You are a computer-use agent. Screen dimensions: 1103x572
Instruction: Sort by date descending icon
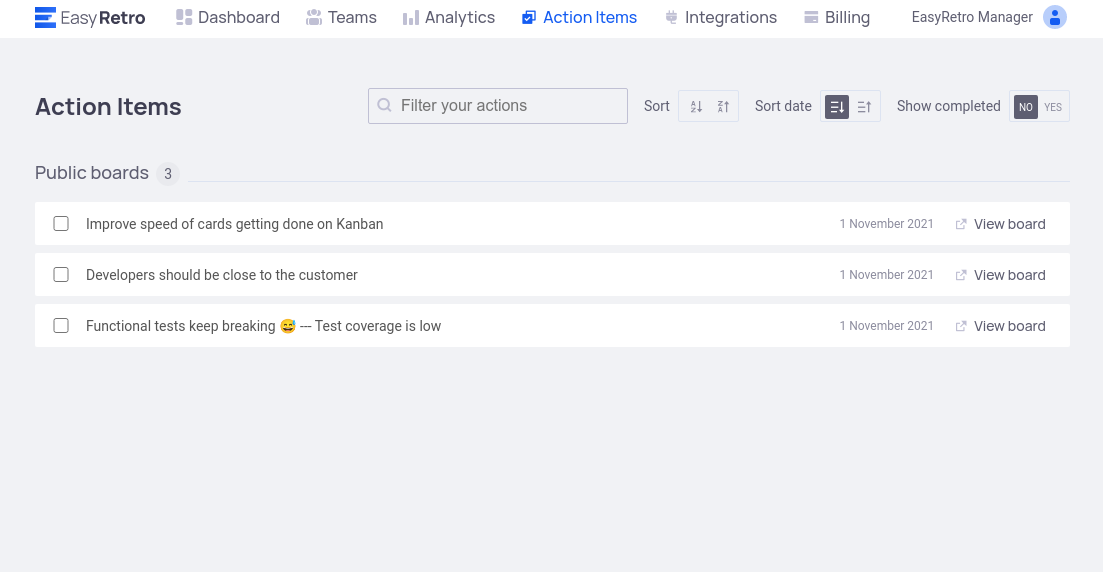pyautogui.click(x=837, y=106)
